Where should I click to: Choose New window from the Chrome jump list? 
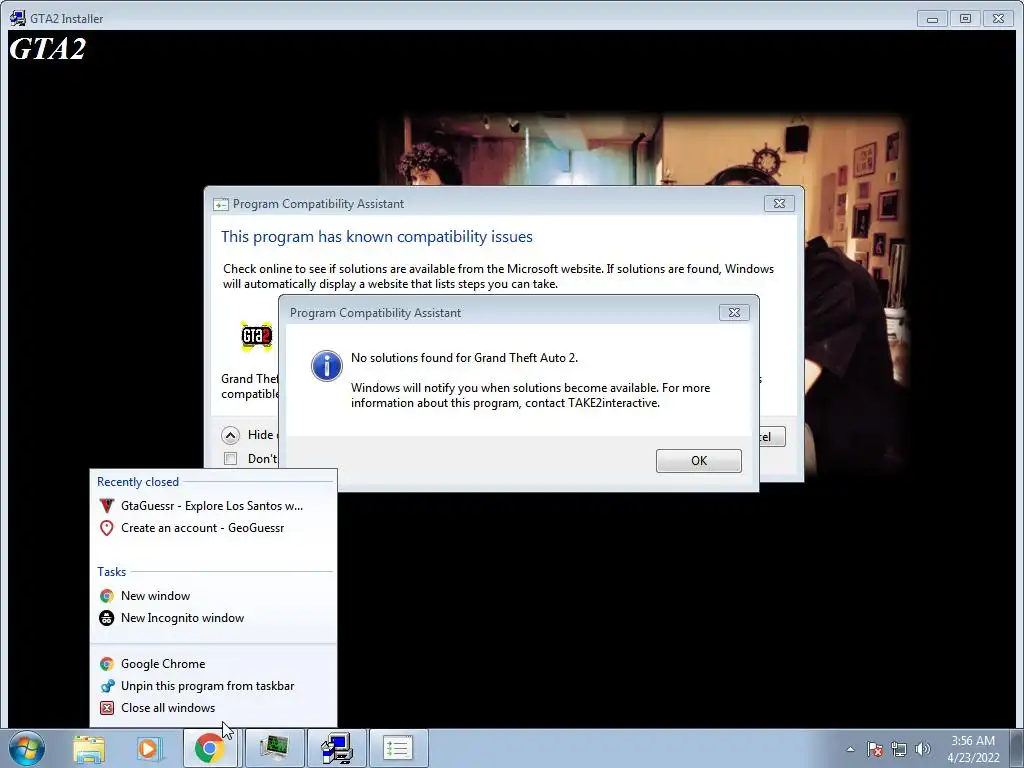tap(155, 596)
